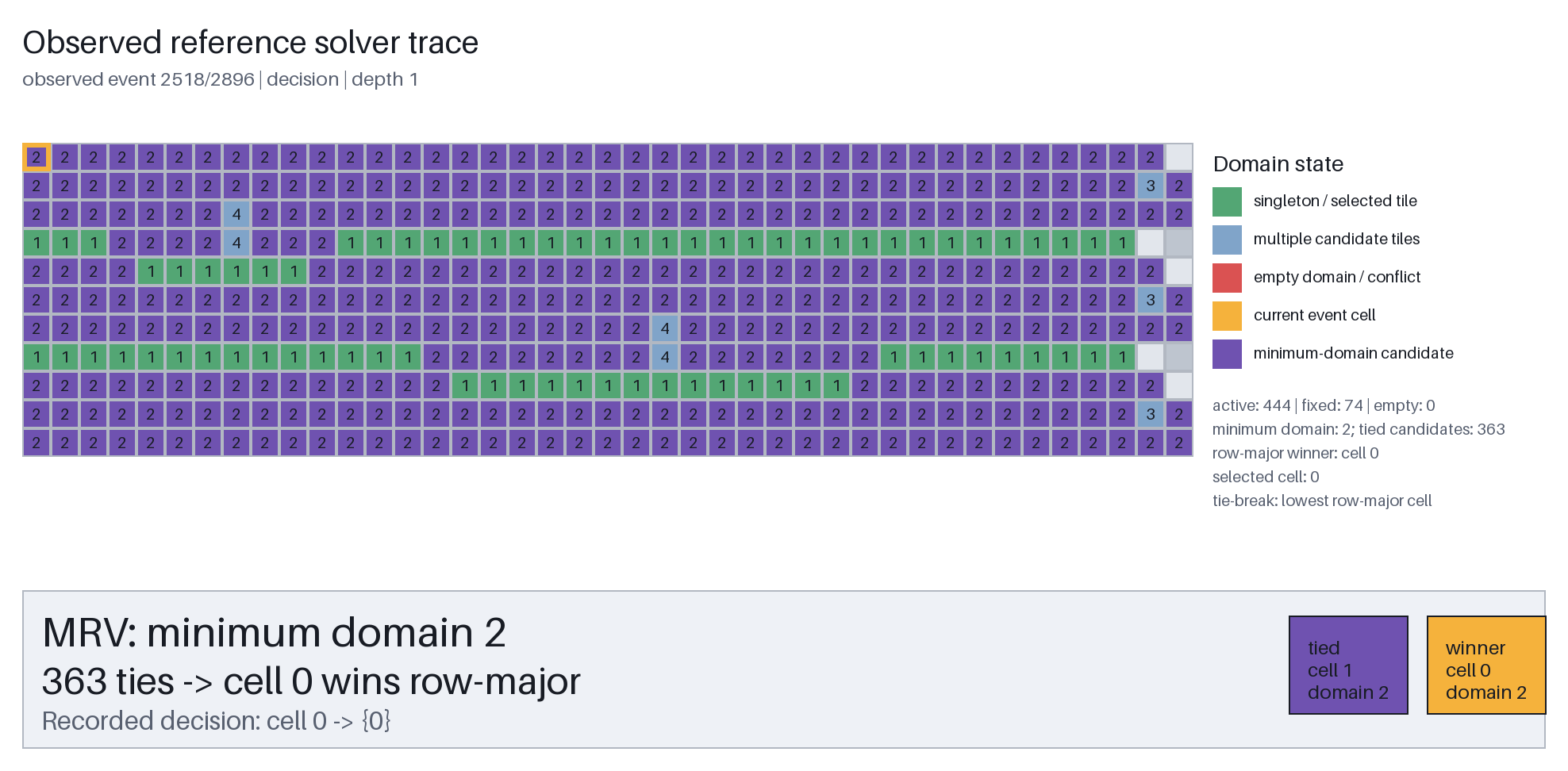Click the Observed reference solver trace title
The width and height of the screenshot is (1568, 771).
[x=251, y=43]
